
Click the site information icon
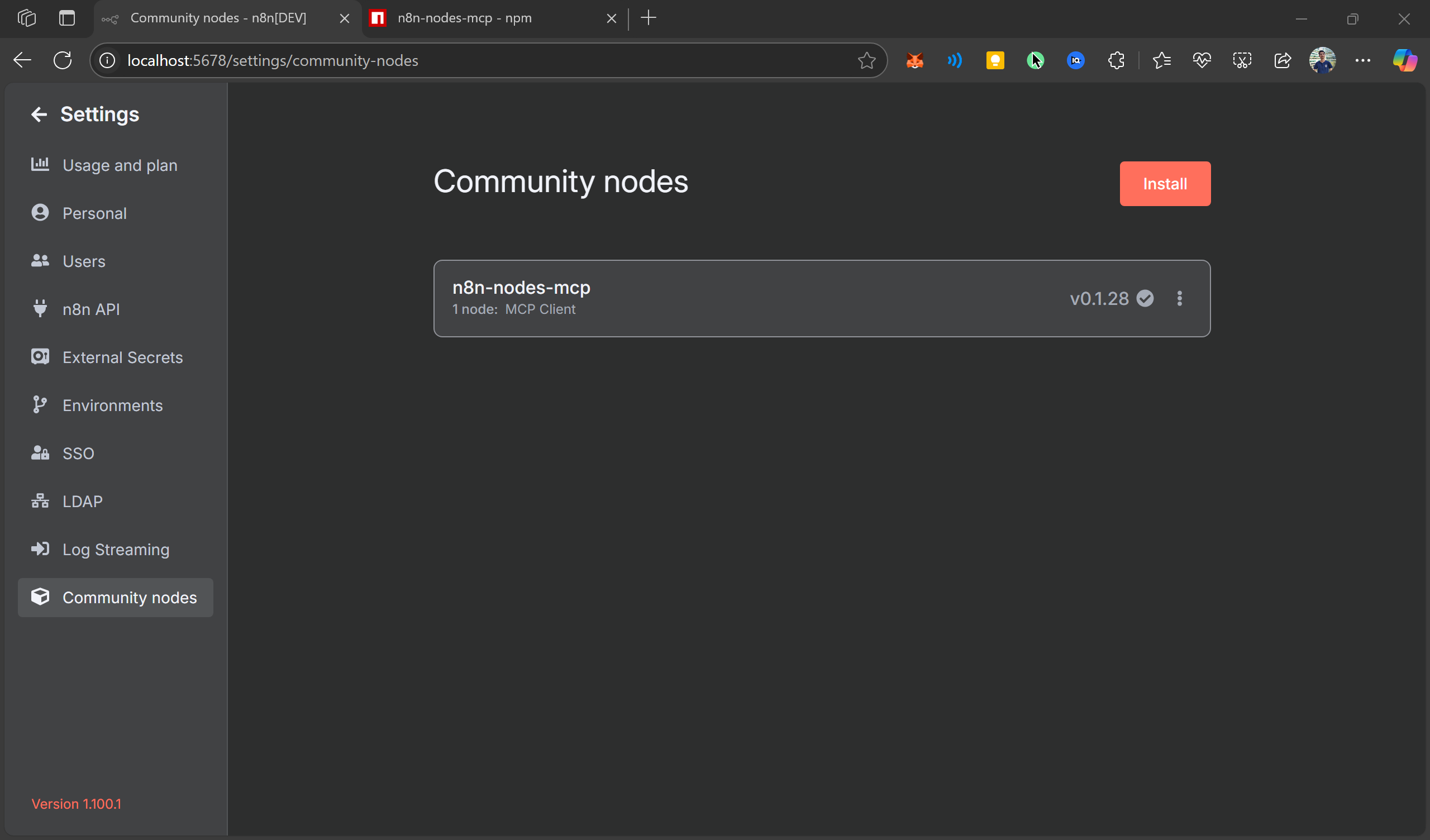(108, 60)
